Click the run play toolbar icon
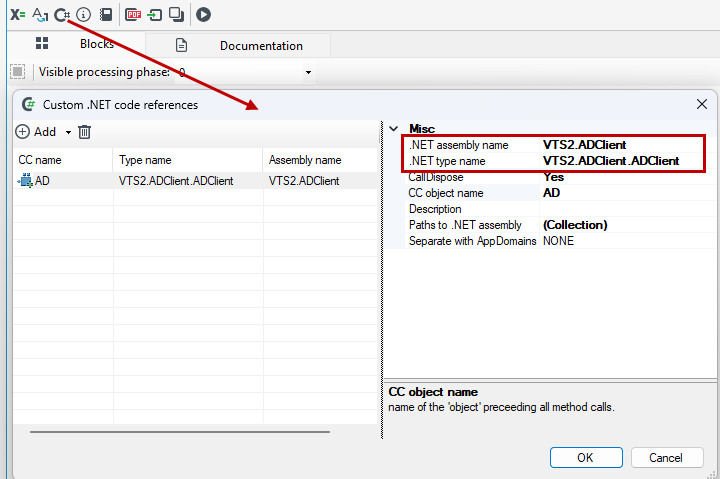 203,15
